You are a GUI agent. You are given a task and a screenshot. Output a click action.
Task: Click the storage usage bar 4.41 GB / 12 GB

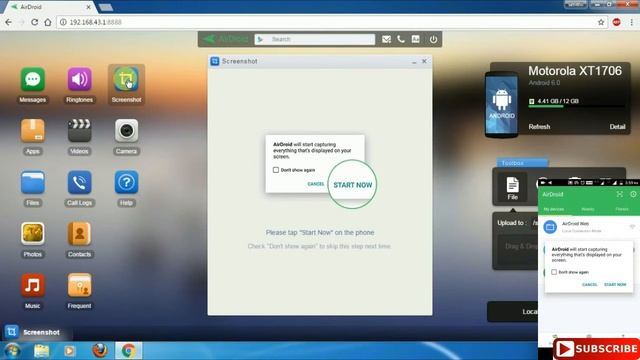576,106
